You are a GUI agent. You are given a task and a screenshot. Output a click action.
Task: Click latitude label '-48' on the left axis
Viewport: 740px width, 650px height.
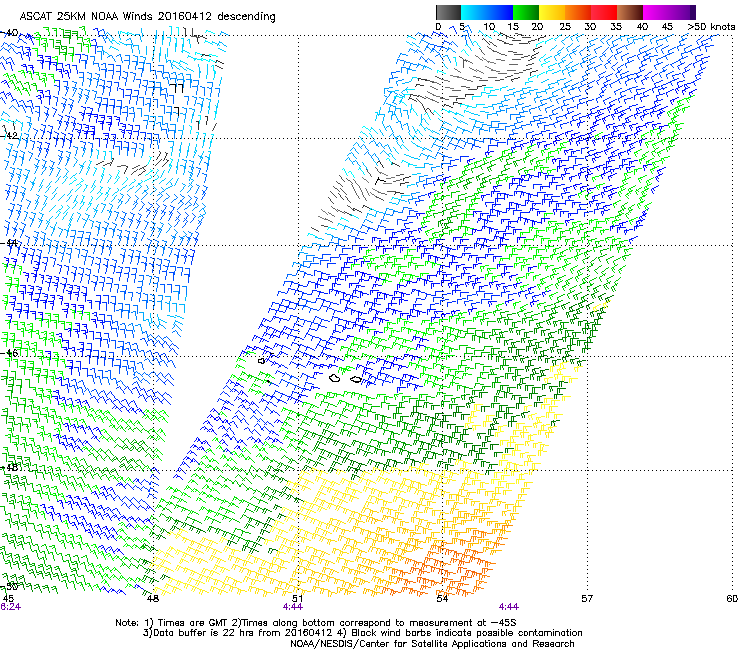pyautogui.click(x=9, y=467)
